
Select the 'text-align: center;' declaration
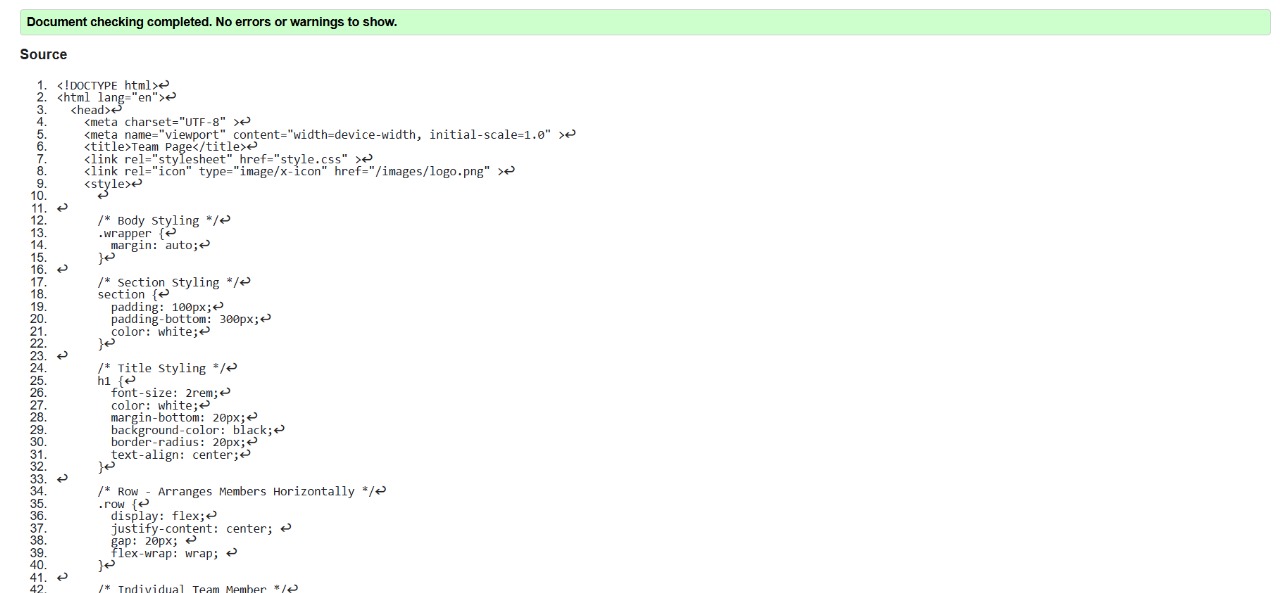pos(174,454)
